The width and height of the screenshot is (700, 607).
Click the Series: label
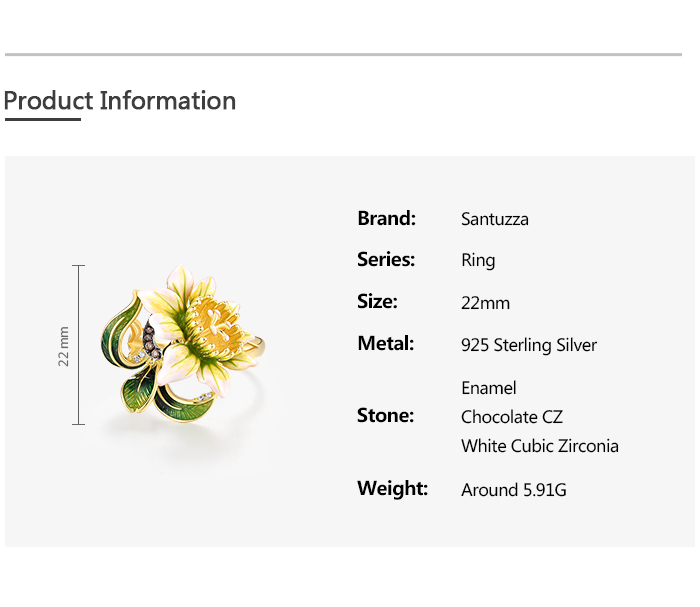click(x=386, y=260)
